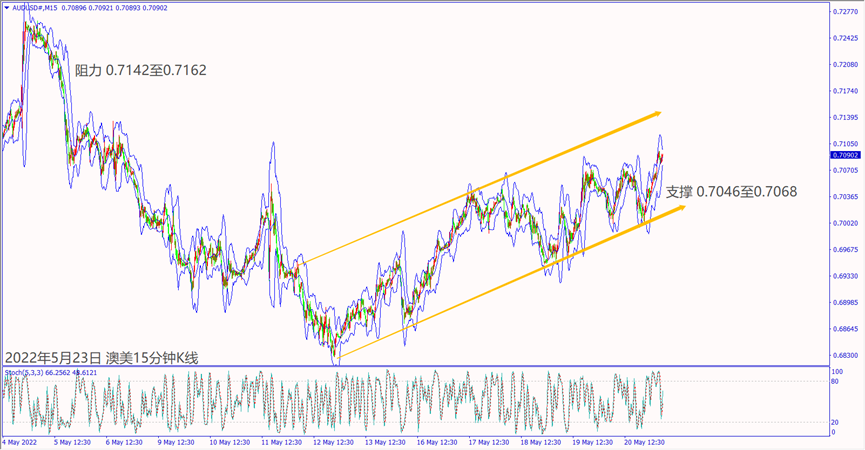Click the stochastic 20 level label
The width and height of the screenshot is (865, 450).
(x=835, y=420)
